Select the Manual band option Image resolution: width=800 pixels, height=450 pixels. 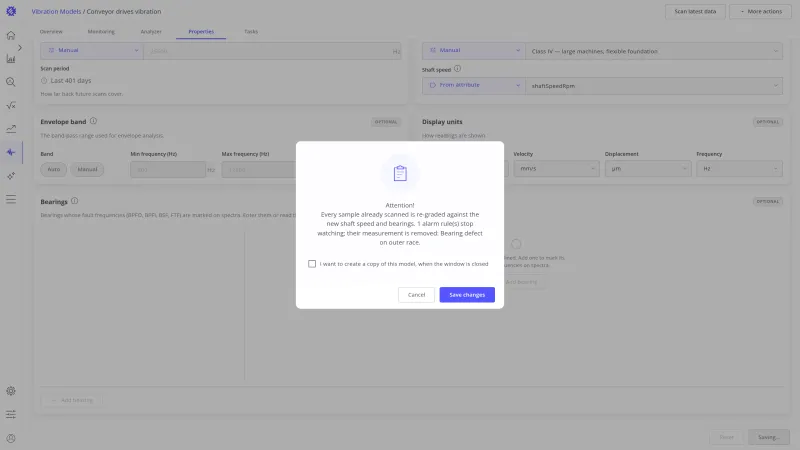pyautogui.click(x=87, y=169)
